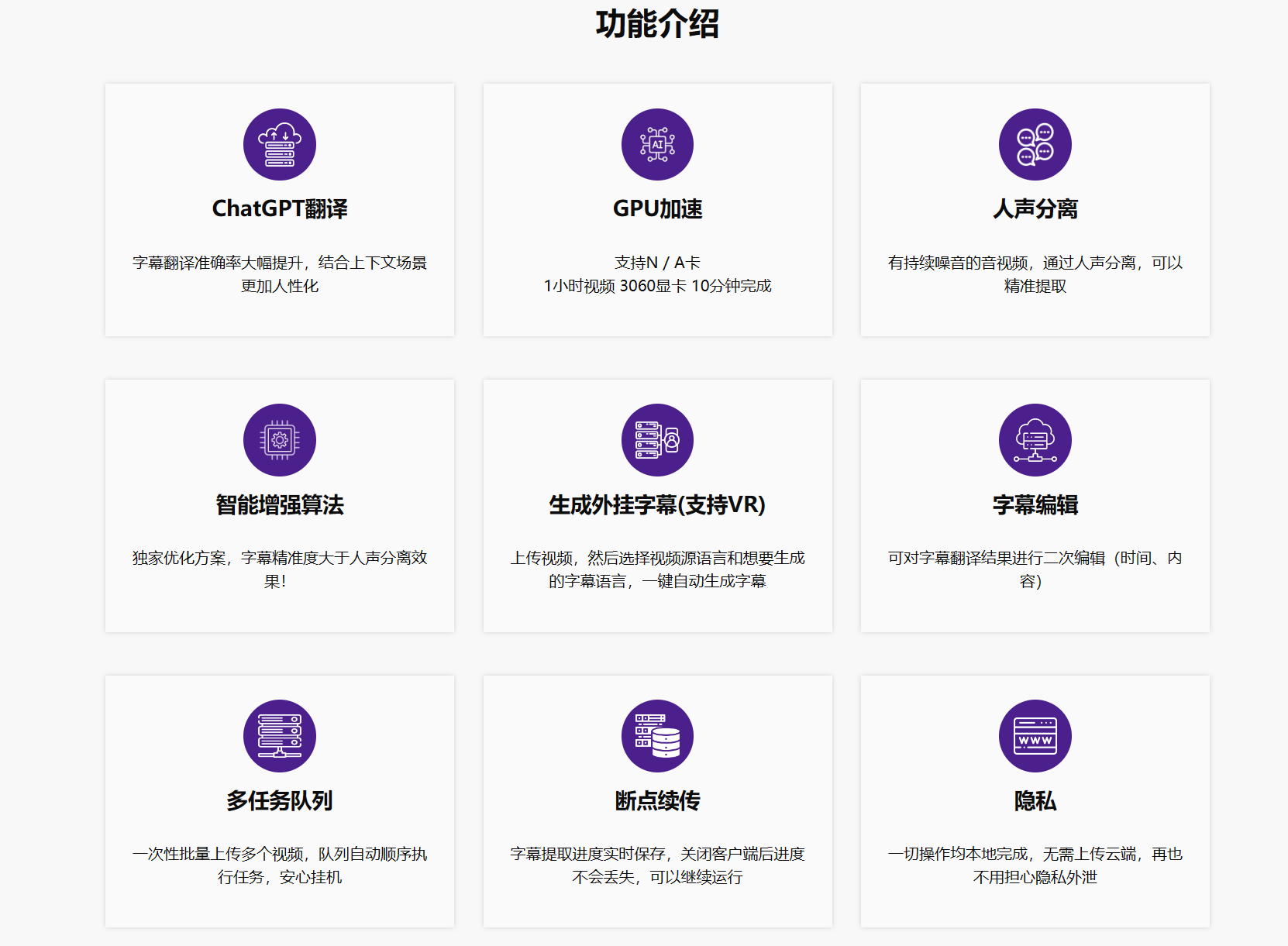Viewport: 1288px width, 946px height.
Task: Click description starting with 有持续噪音的音视频
Action: click(1035, 274)
